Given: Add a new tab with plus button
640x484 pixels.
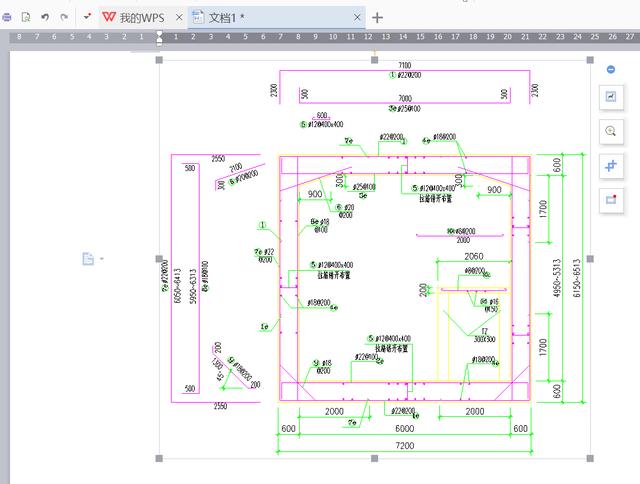Looking at the screenshot, I should tap(377, 17).
